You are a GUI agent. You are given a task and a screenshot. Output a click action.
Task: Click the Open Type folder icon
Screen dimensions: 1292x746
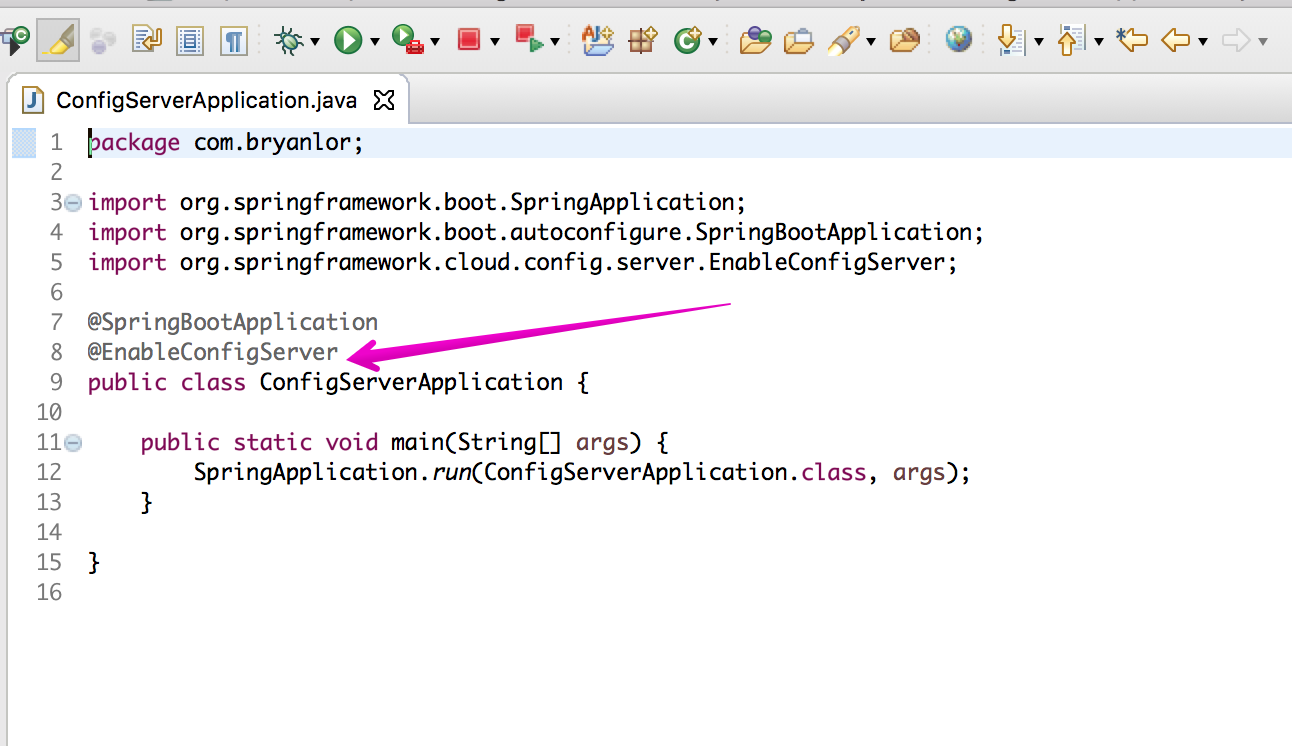[755, 40]
